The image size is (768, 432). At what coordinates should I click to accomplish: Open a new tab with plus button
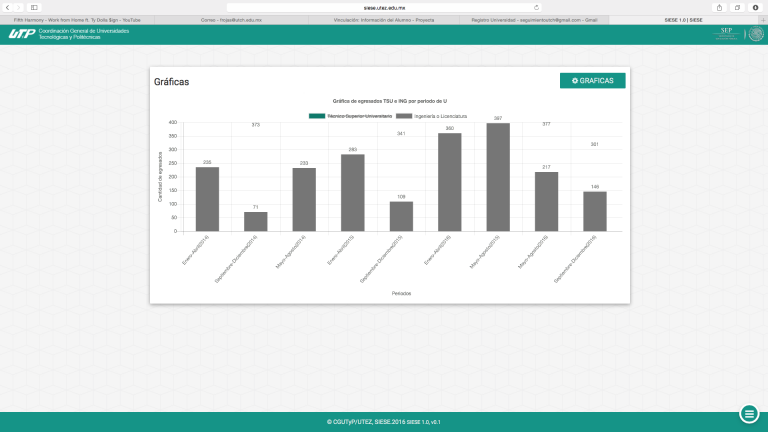(x=762, y=19)
